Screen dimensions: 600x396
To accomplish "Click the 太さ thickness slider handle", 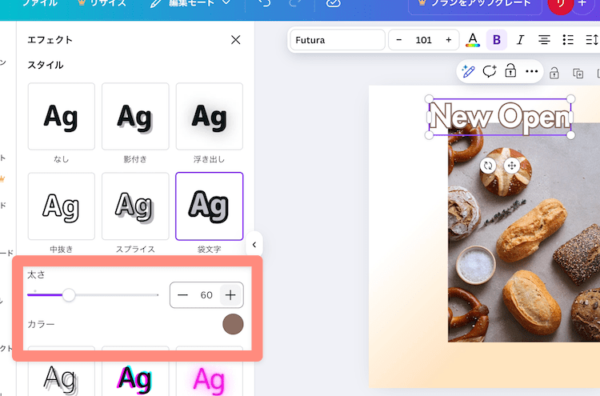I will [69, 295].
